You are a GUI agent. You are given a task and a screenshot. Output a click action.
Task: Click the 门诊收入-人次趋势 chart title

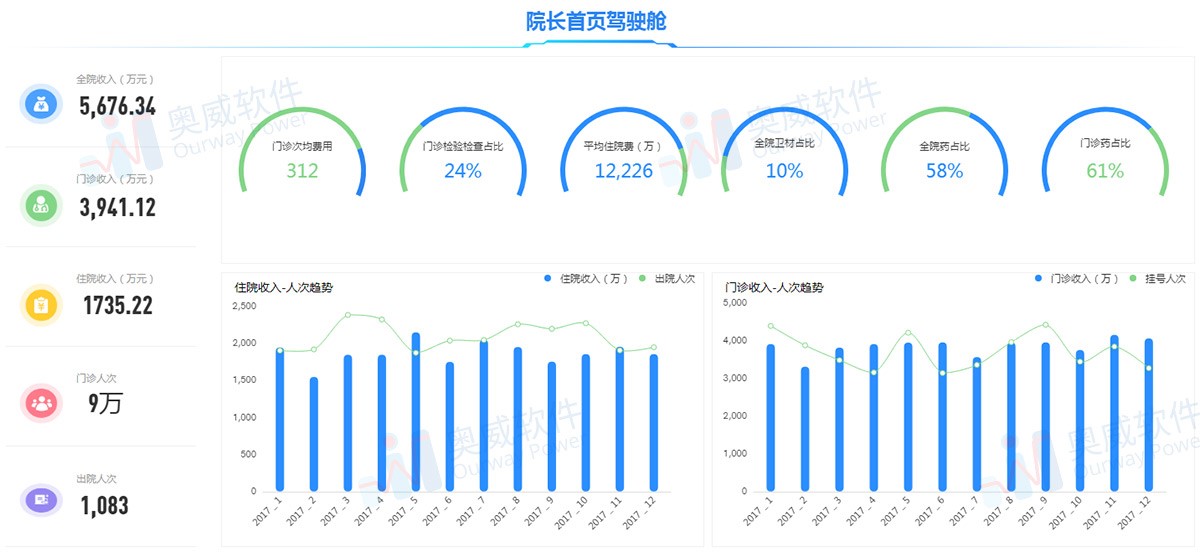click(774, 287)
